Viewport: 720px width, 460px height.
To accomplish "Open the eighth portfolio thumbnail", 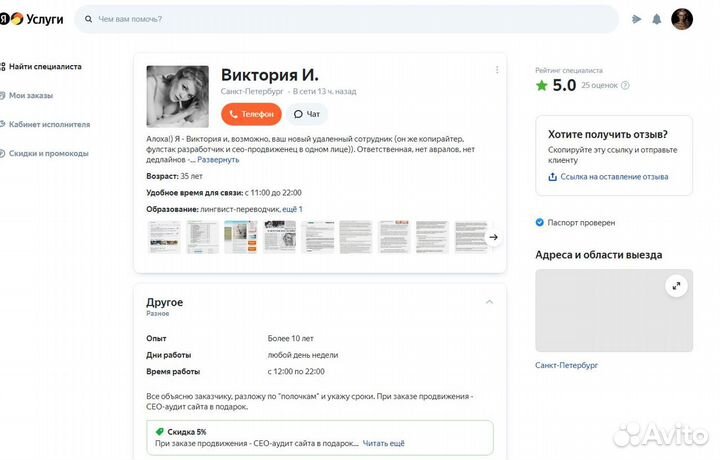I will (432, 237).
